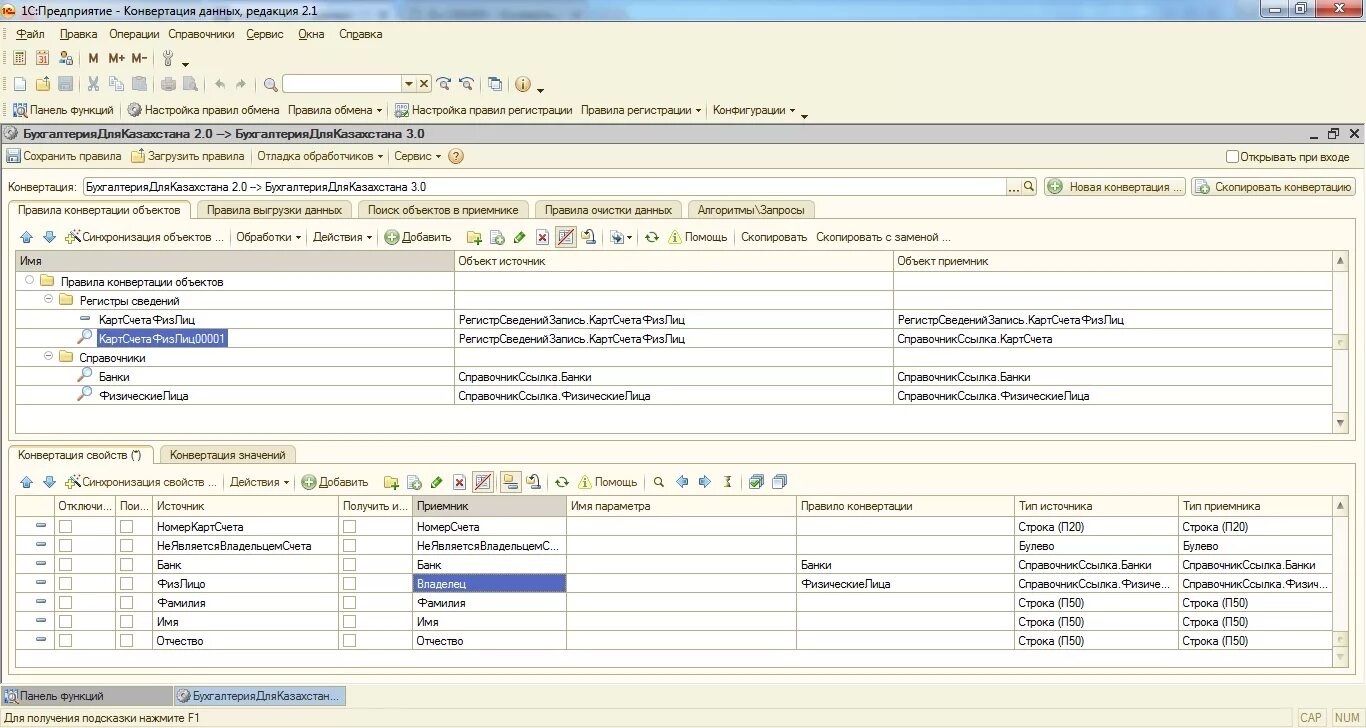Clear the search box with X icon
Image resolution: width=1366 pixels, height=728 pixels.
[424, 84]
